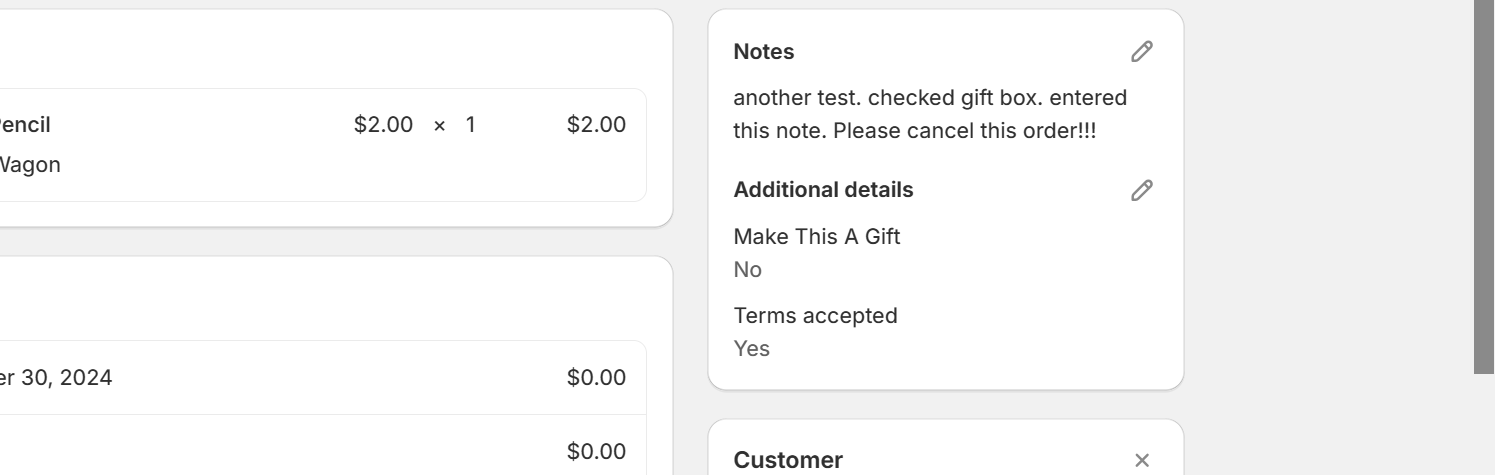Click the vertical page scrollbar thumb
The height and width of the screenshot is (475, 1495).
pyautogui.click(x=1484, y=186)
